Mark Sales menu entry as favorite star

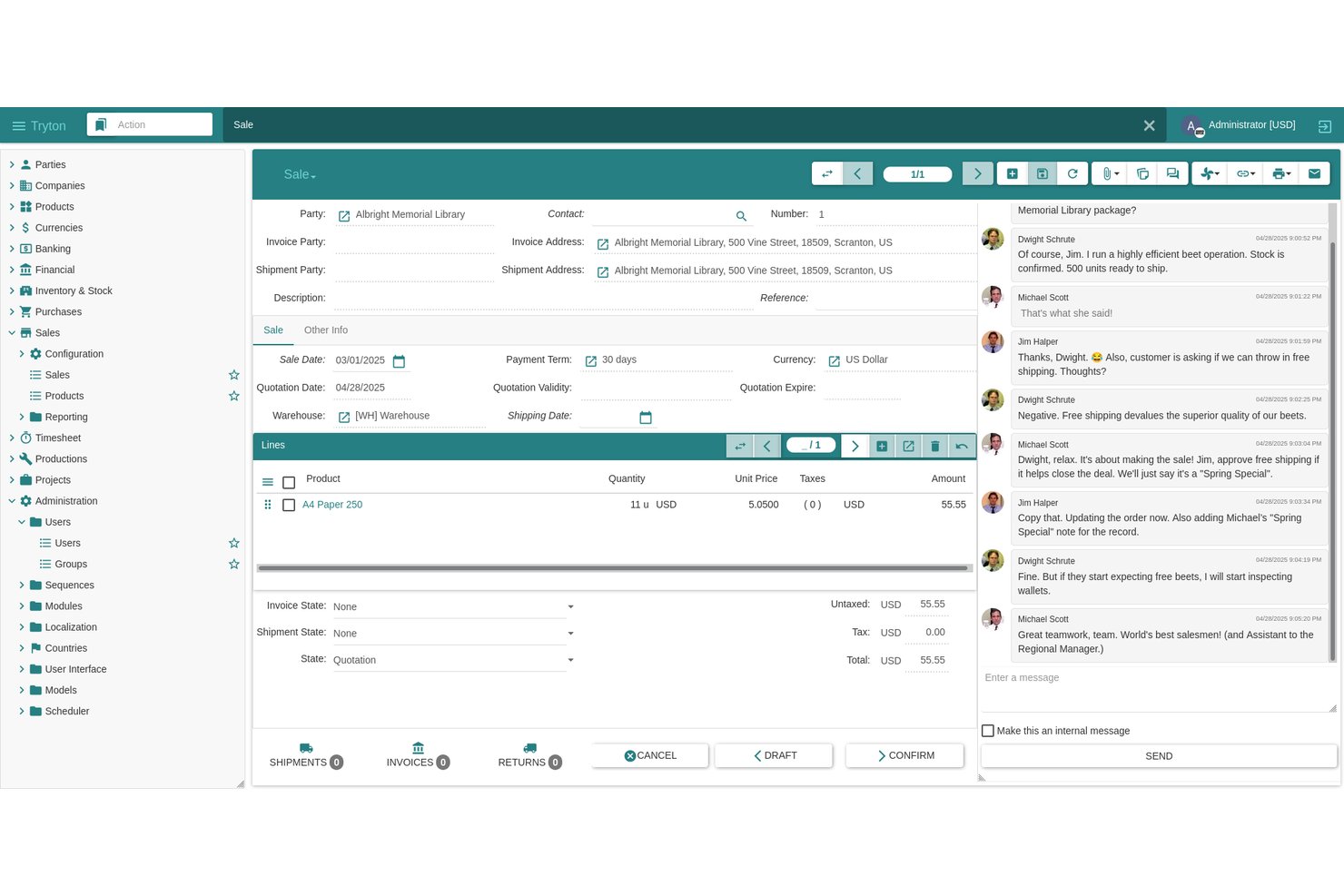point(233,375)
